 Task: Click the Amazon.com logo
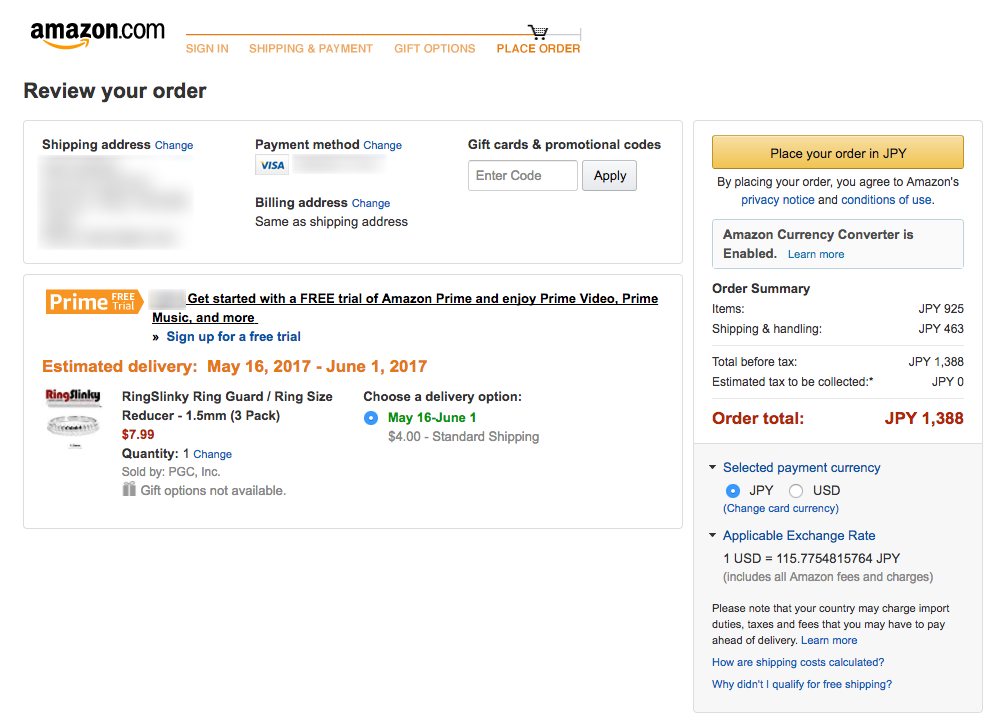tap(98, 34)
